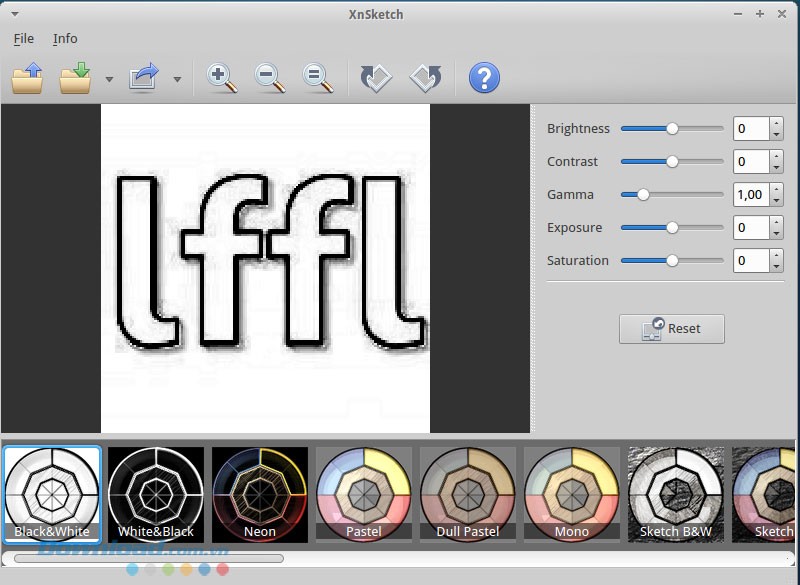Open the File menu
The width and height of the screenshot is (800, 585).
click(x=24, y=38)
